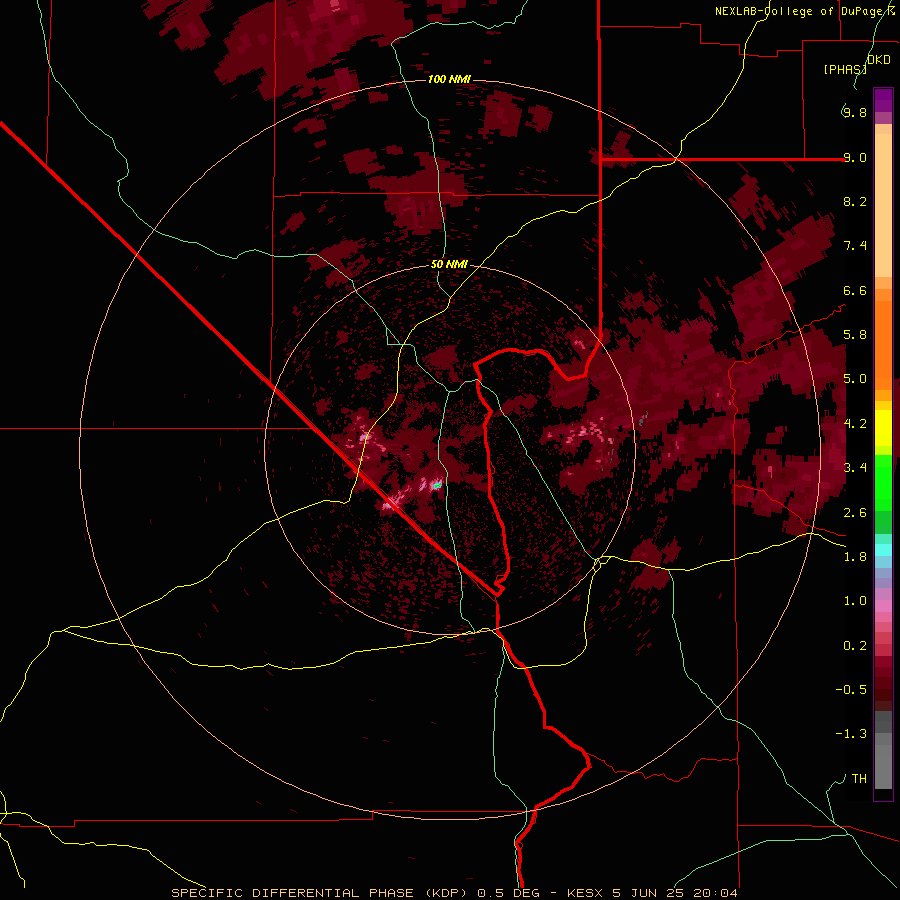
Task: Click the 3.4 value on color scale
Action: [855, 468]
